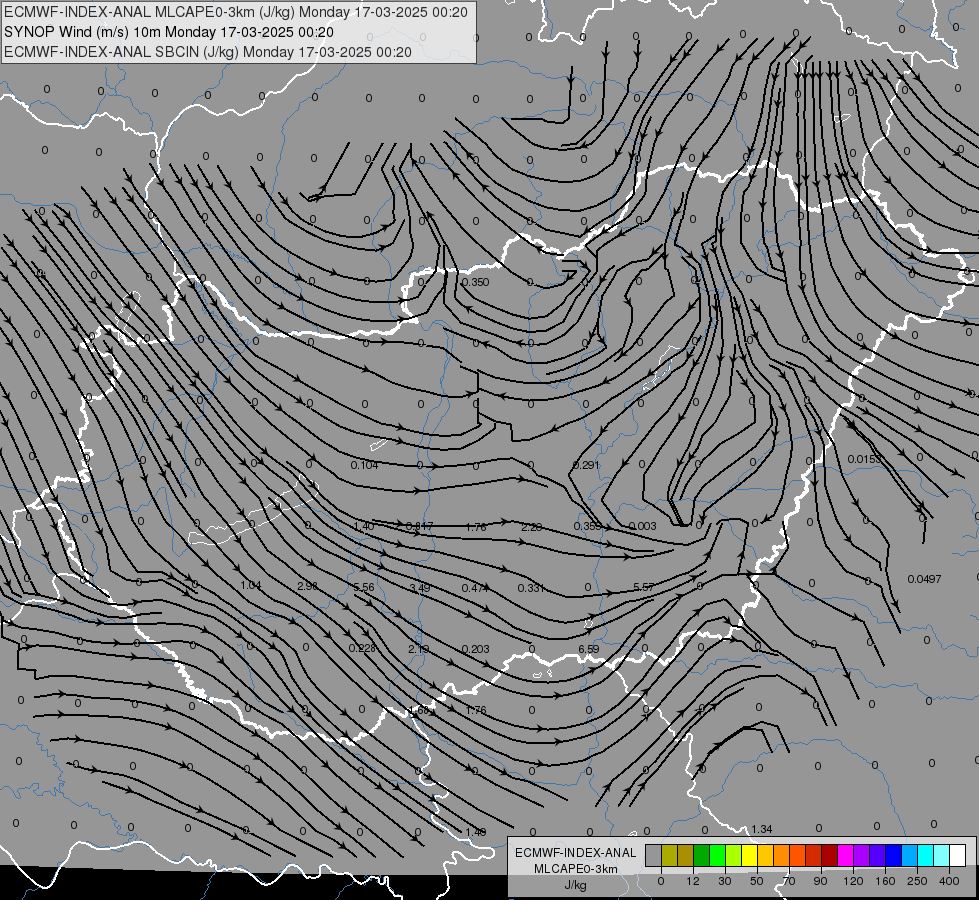Viewport: 979px width, 900px height.
Task: Click the map value '0.331'
Action: point(531,588)
